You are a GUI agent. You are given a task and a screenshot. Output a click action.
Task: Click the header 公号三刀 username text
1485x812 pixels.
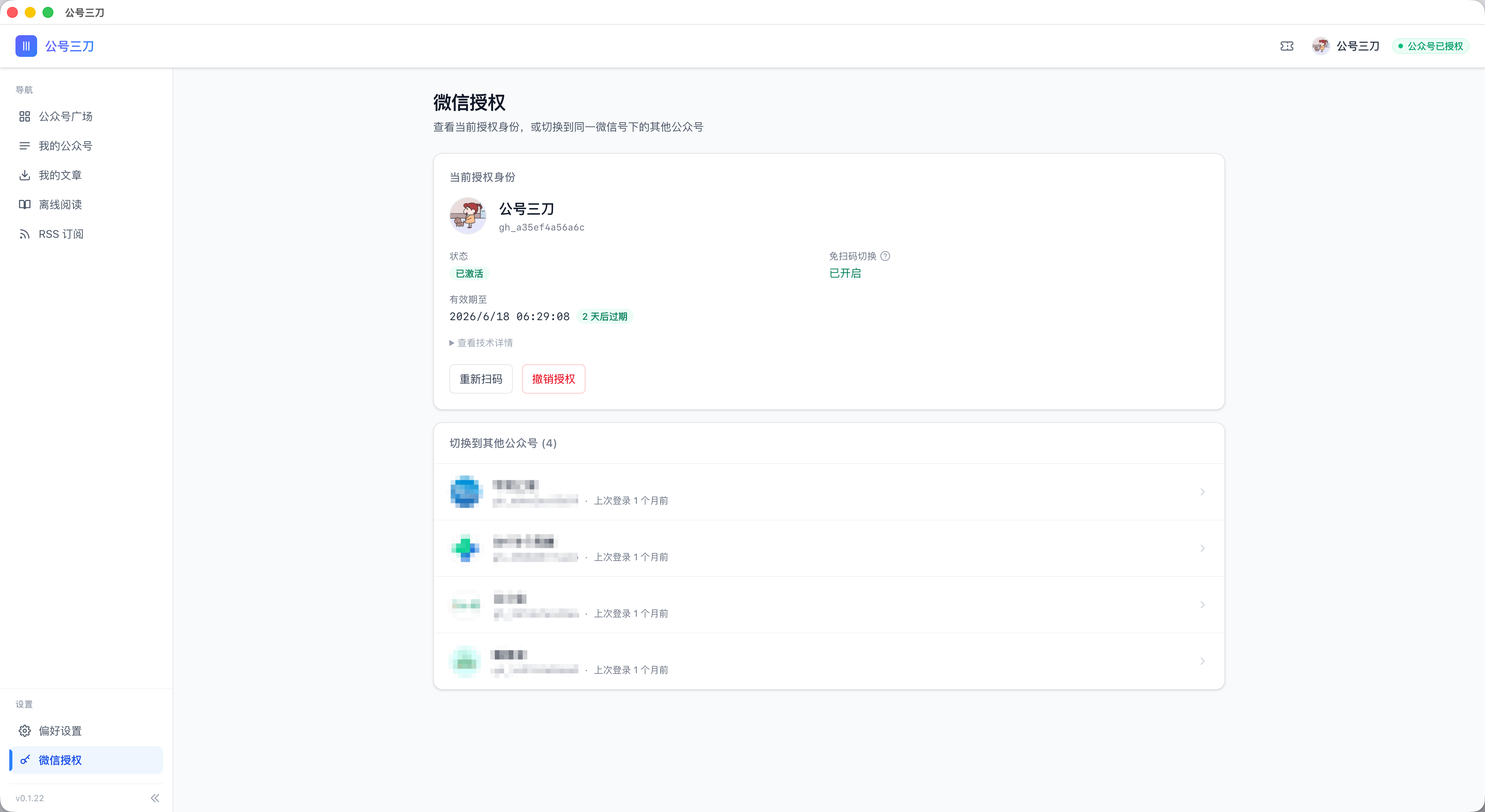click(x=1358, y=46)
